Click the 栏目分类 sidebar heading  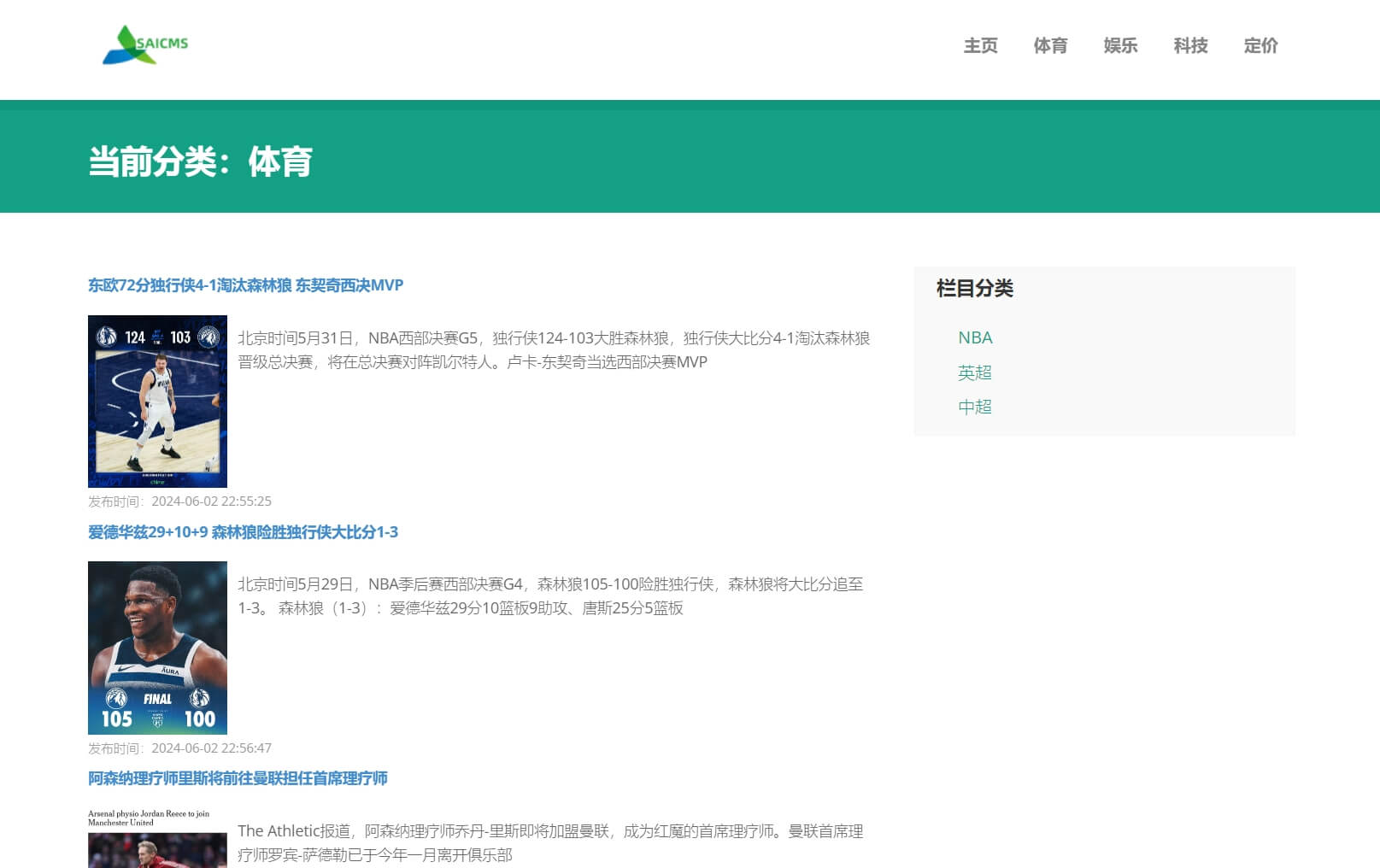tap(974, 290)
